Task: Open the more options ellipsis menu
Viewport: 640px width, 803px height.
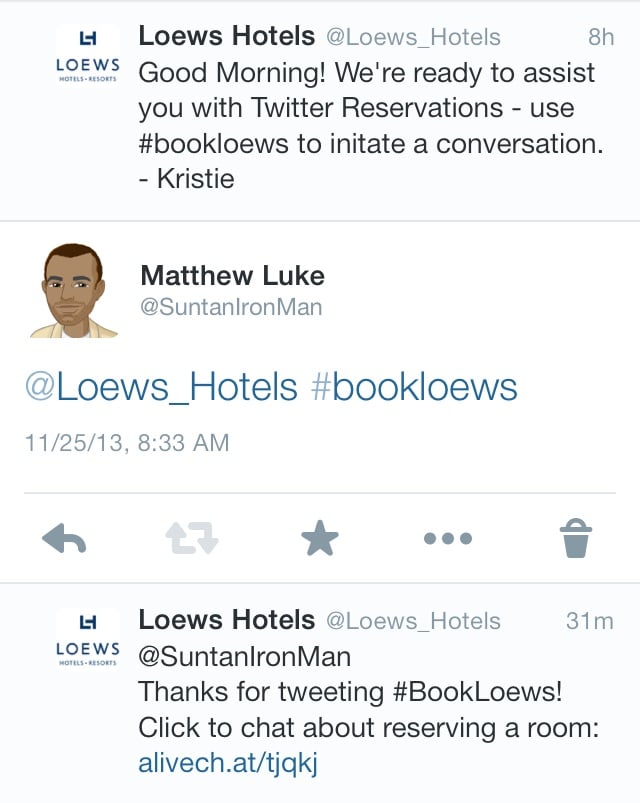Action: point(448,540)
